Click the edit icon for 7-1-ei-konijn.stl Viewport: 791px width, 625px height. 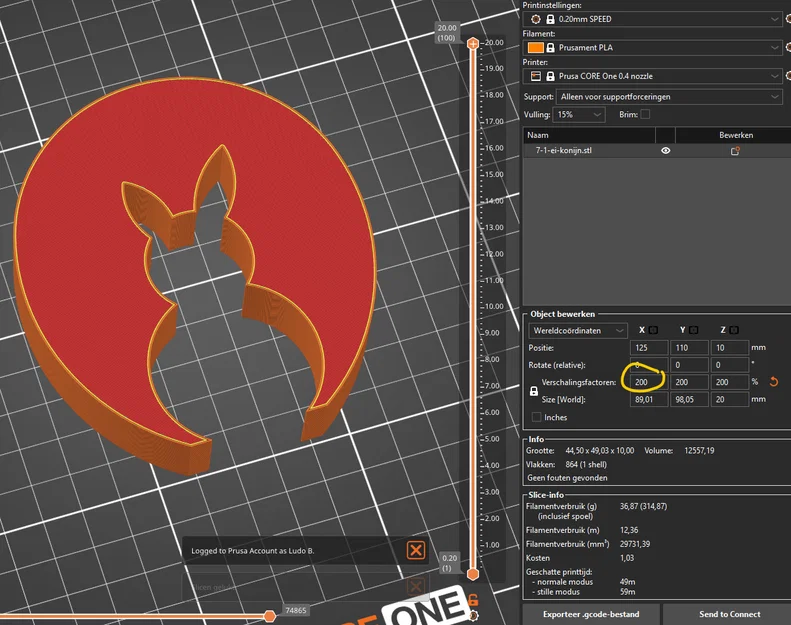pyautogui.click(x=736, y=150)
